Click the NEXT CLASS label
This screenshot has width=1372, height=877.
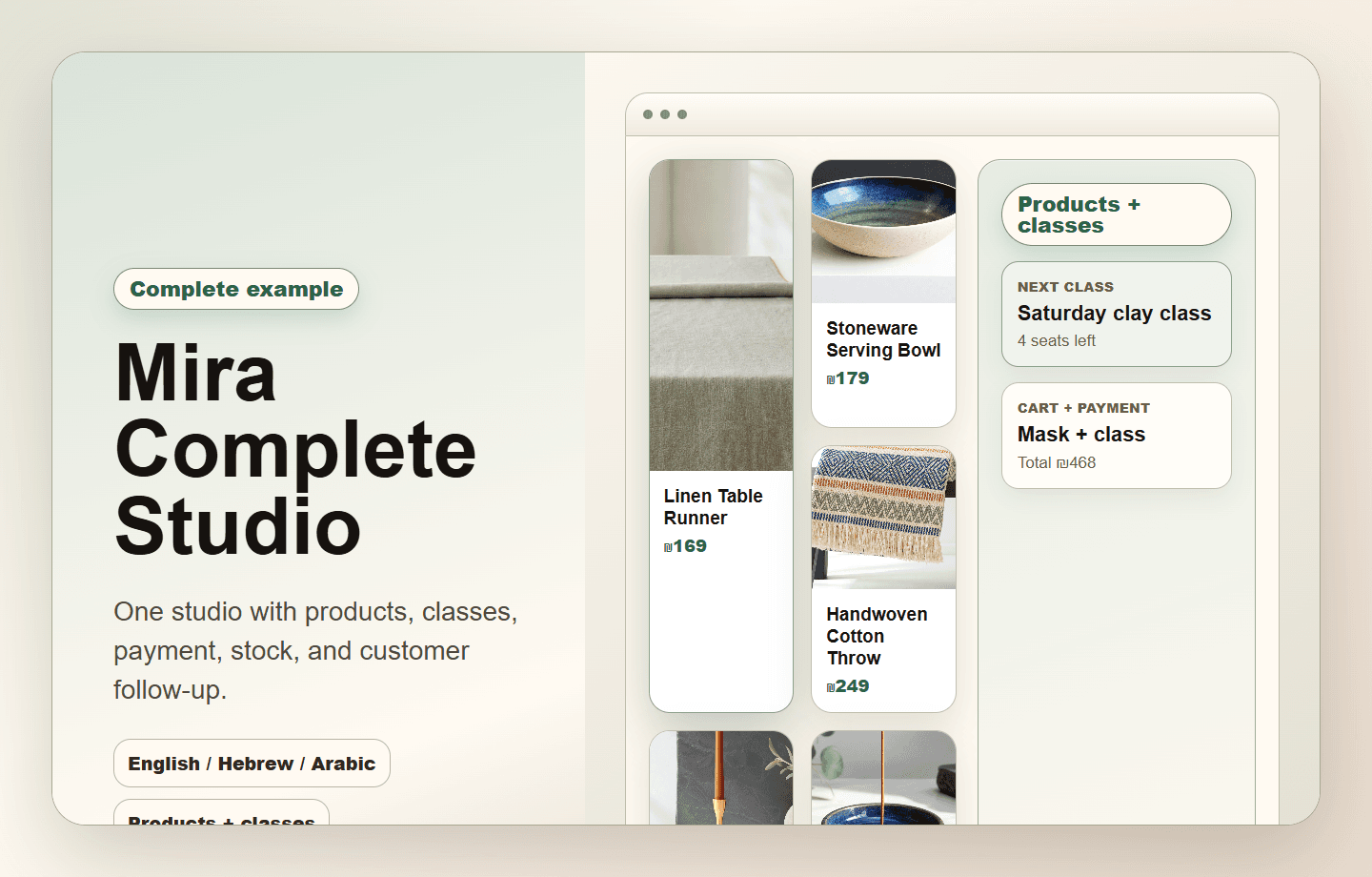[1065, 287]
